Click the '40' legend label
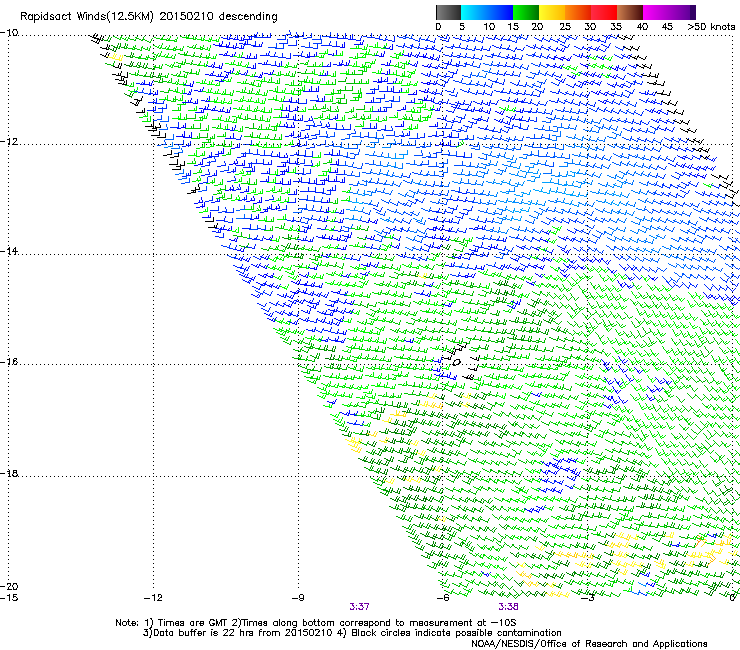The image size is (740, 650). pyautogui.click(x=642, y=27)
